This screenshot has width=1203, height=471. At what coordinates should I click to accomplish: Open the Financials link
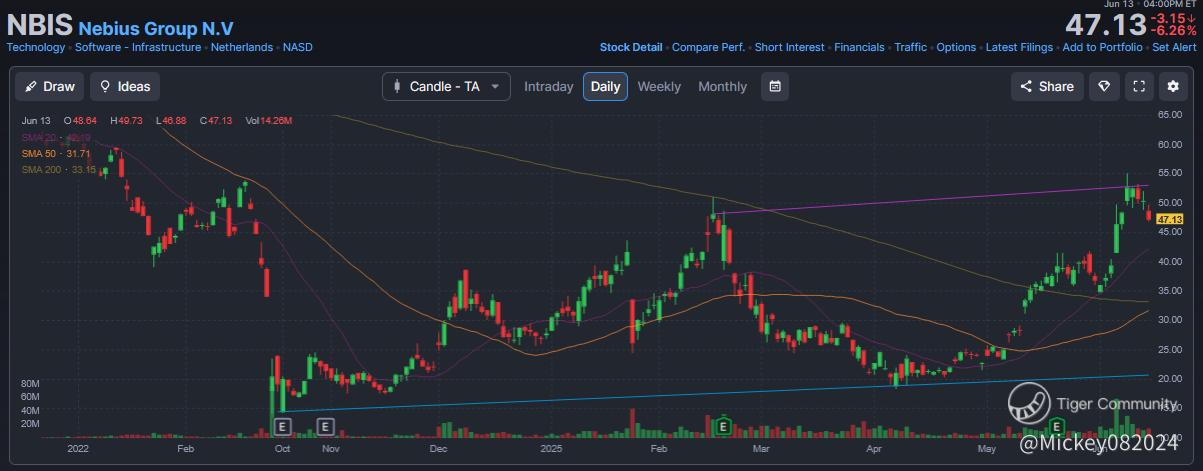point(860,47)
